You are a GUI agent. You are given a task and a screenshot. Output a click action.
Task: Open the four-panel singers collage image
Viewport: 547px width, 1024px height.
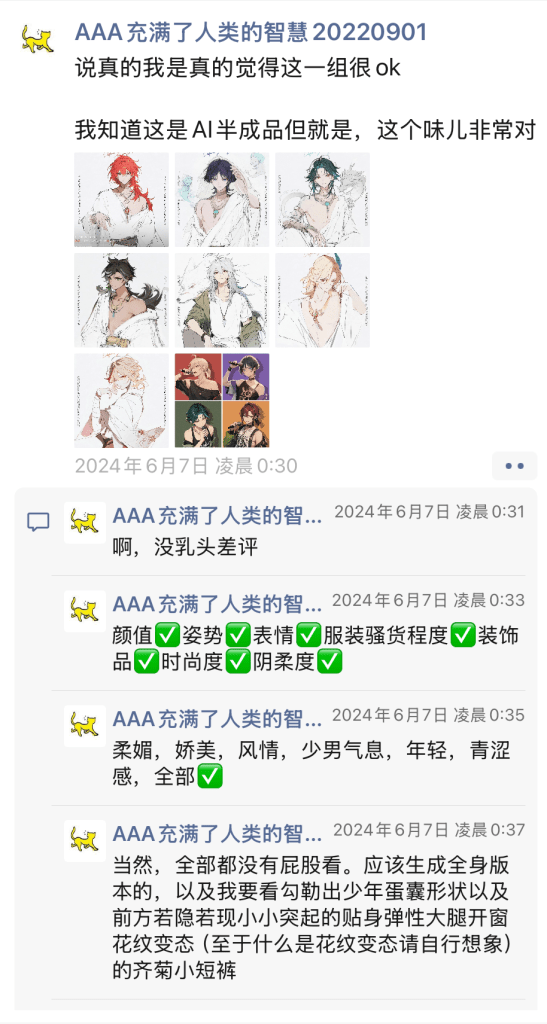pos(222,400)
